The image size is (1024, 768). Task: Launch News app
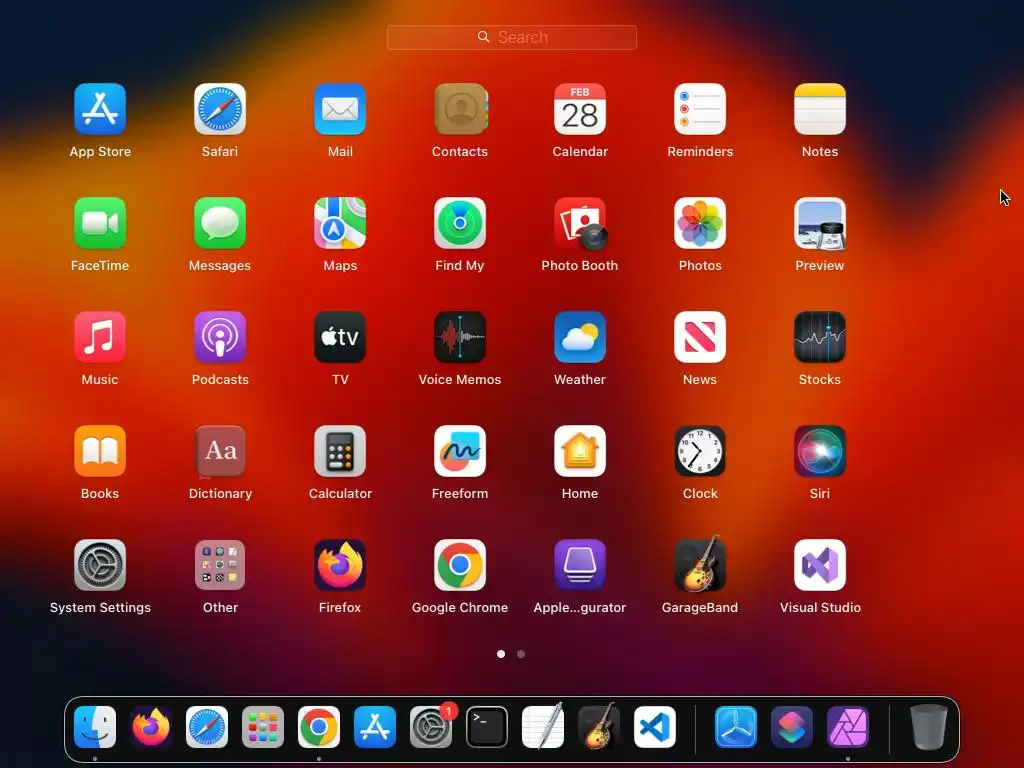click(700, 337)
